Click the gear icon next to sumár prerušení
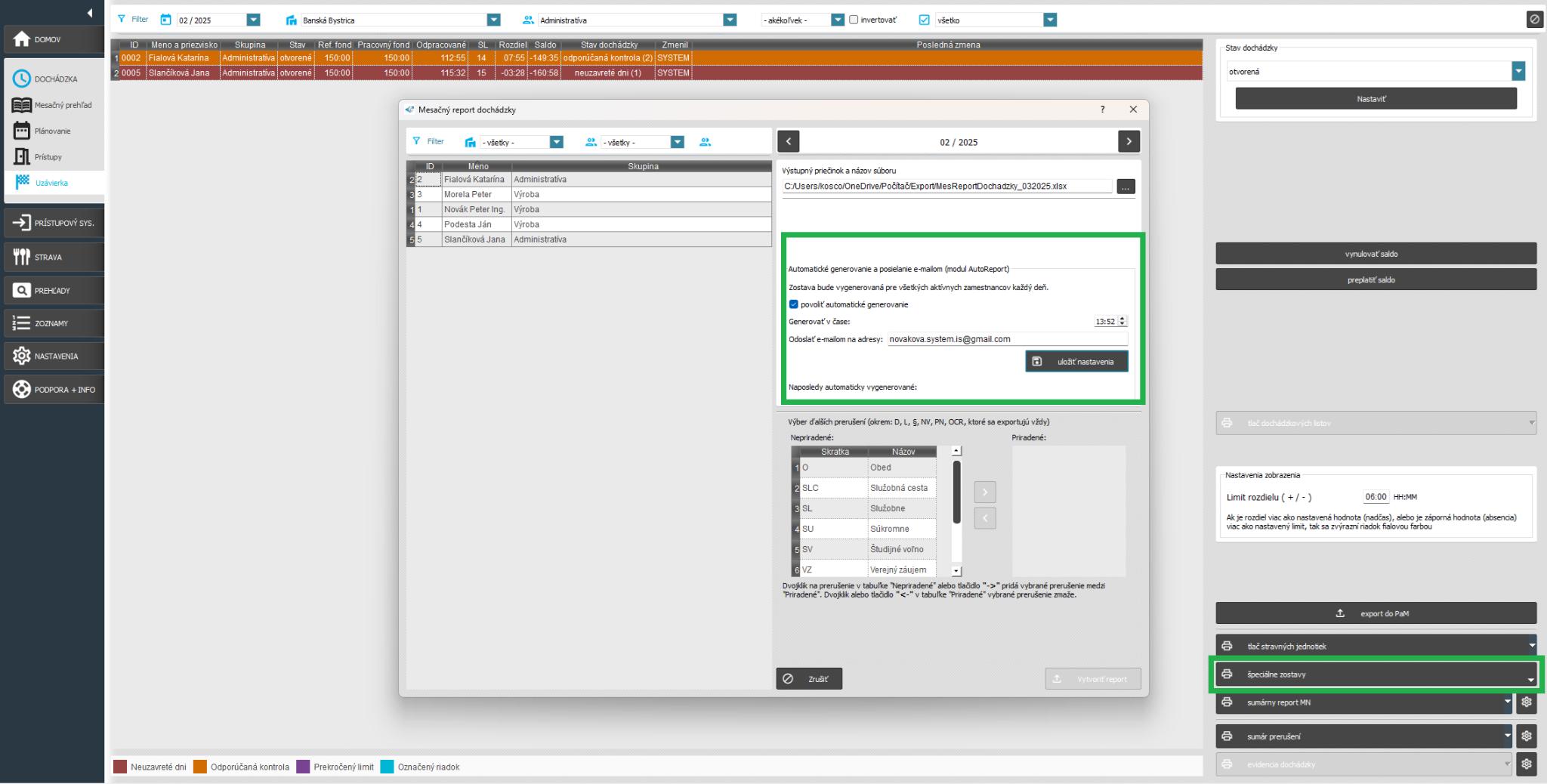Image resolution: width=1547 pixels, height=784 pixels. [1527, 736]
